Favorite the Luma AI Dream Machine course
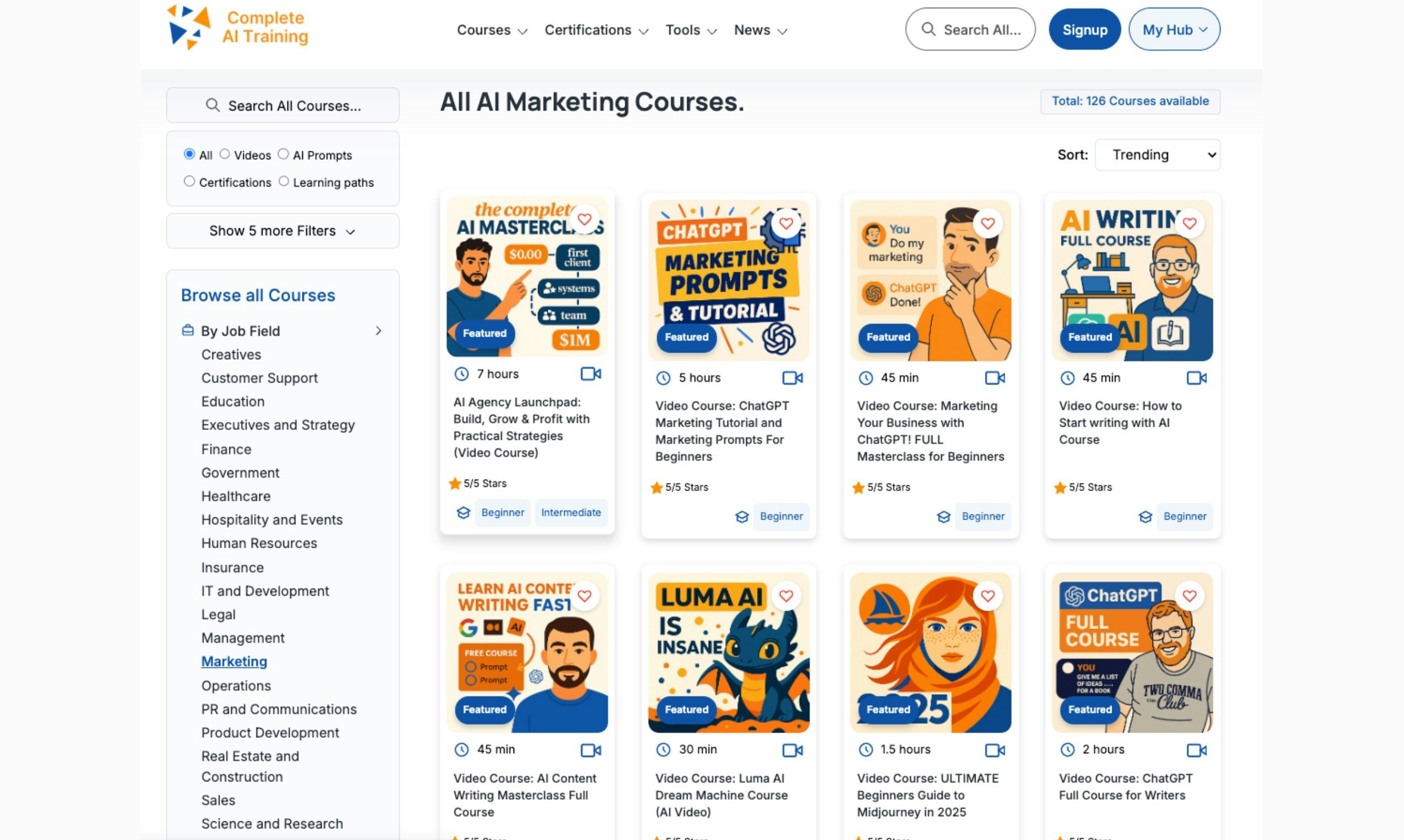The height and width of the screenshot is (840, 1404). tap(787, 596)
